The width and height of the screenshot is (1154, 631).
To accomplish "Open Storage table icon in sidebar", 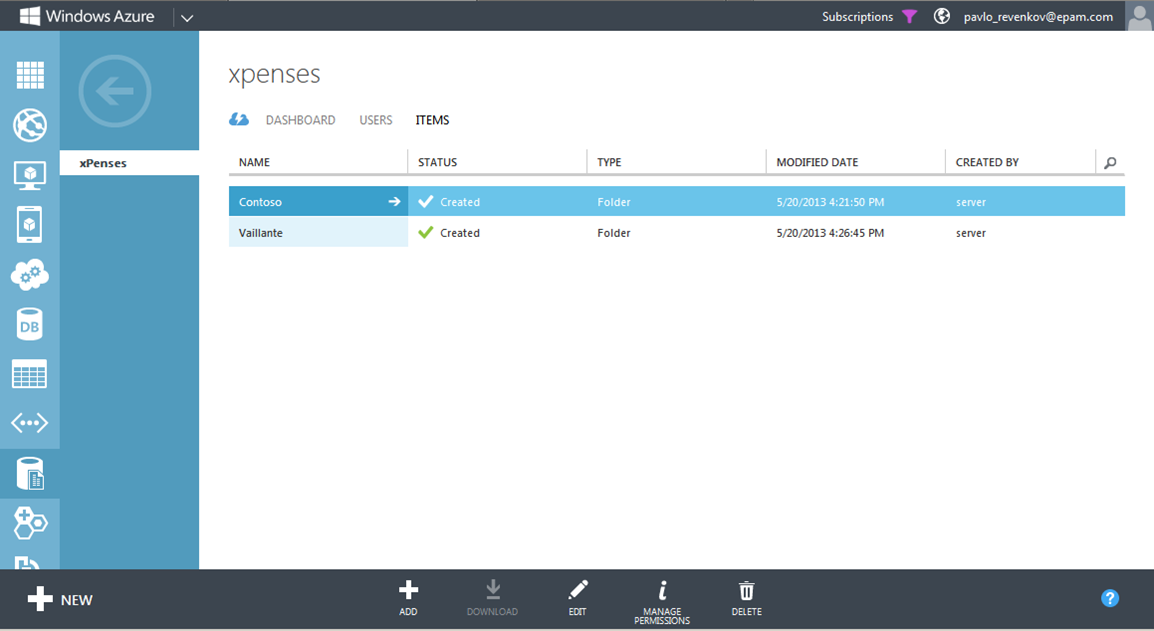I will pos(29,374).
